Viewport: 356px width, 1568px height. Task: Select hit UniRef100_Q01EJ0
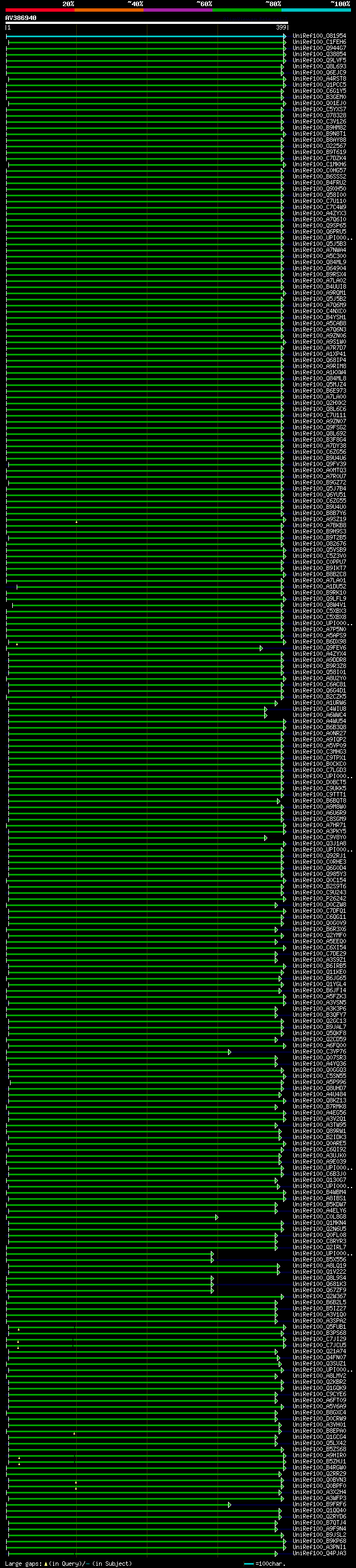[x=319, y=103]
